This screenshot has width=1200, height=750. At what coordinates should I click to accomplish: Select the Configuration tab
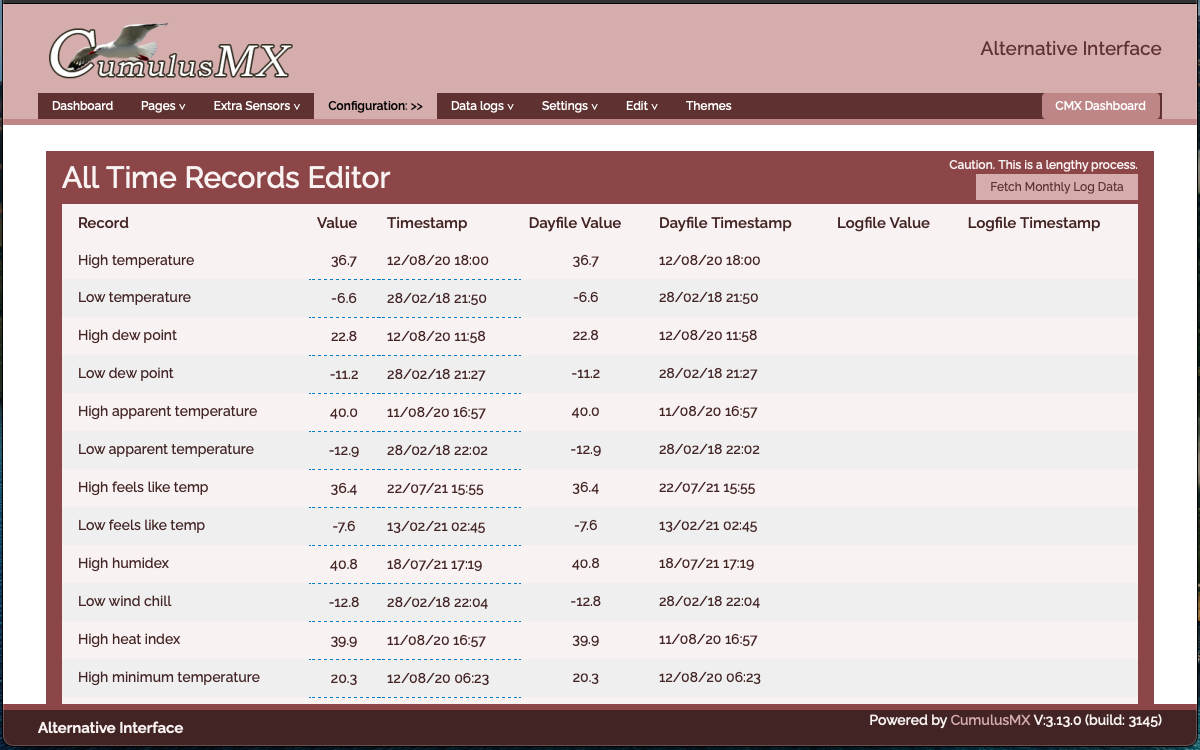pos(375,106)
